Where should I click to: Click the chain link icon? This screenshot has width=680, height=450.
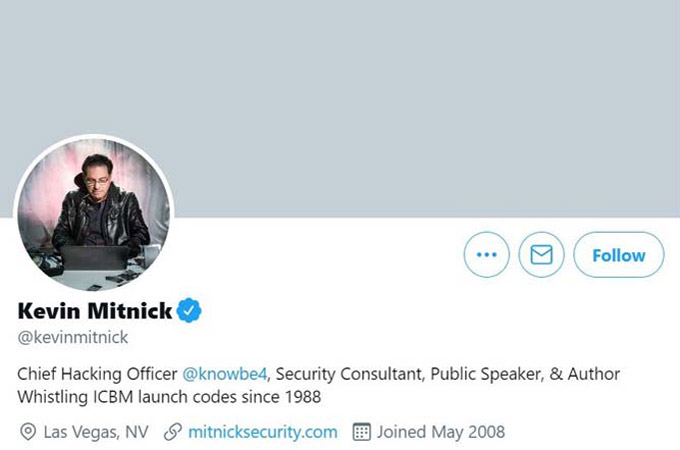(173, 432)
